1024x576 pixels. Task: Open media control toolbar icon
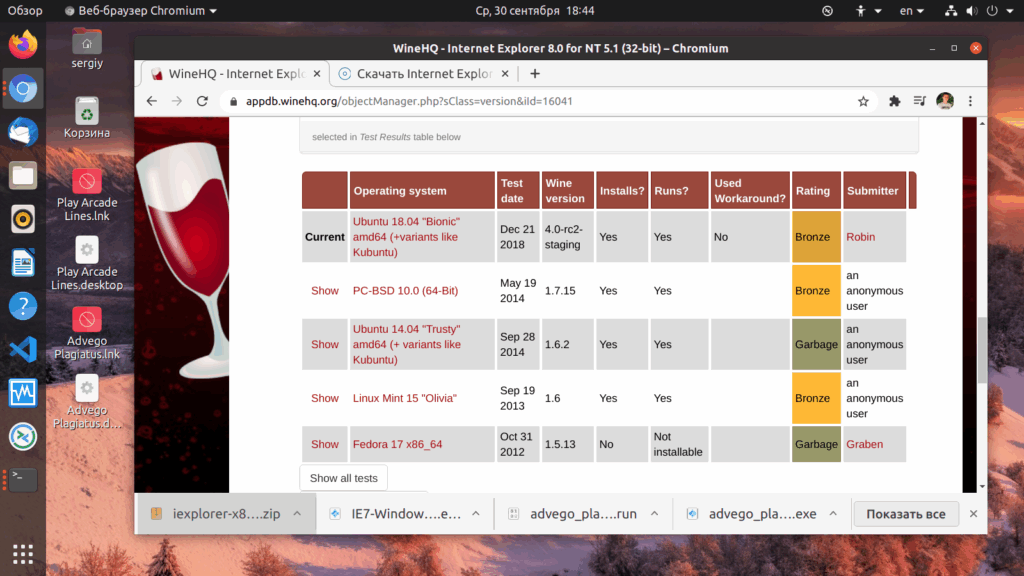[920, 101]
